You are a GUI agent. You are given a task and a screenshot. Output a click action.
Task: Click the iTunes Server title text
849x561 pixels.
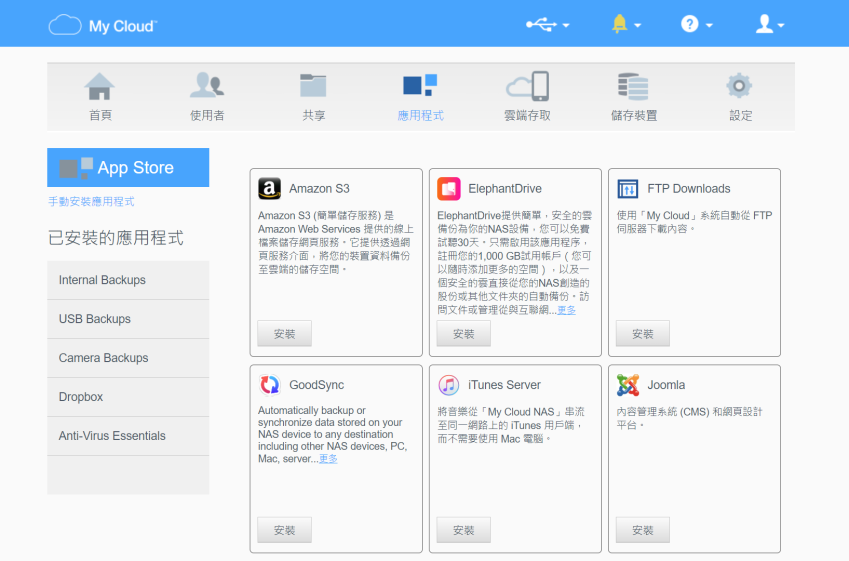click(x=504, y=385)
